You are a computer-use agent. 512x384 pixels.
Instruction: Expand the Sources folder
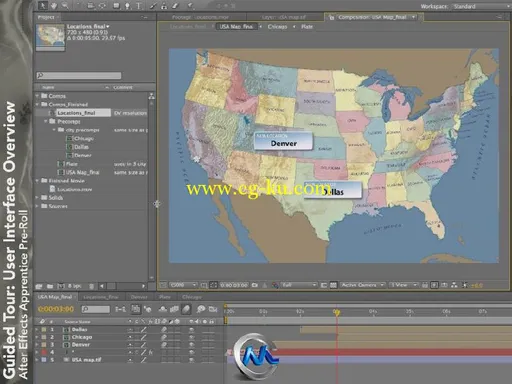click(37, 206)
